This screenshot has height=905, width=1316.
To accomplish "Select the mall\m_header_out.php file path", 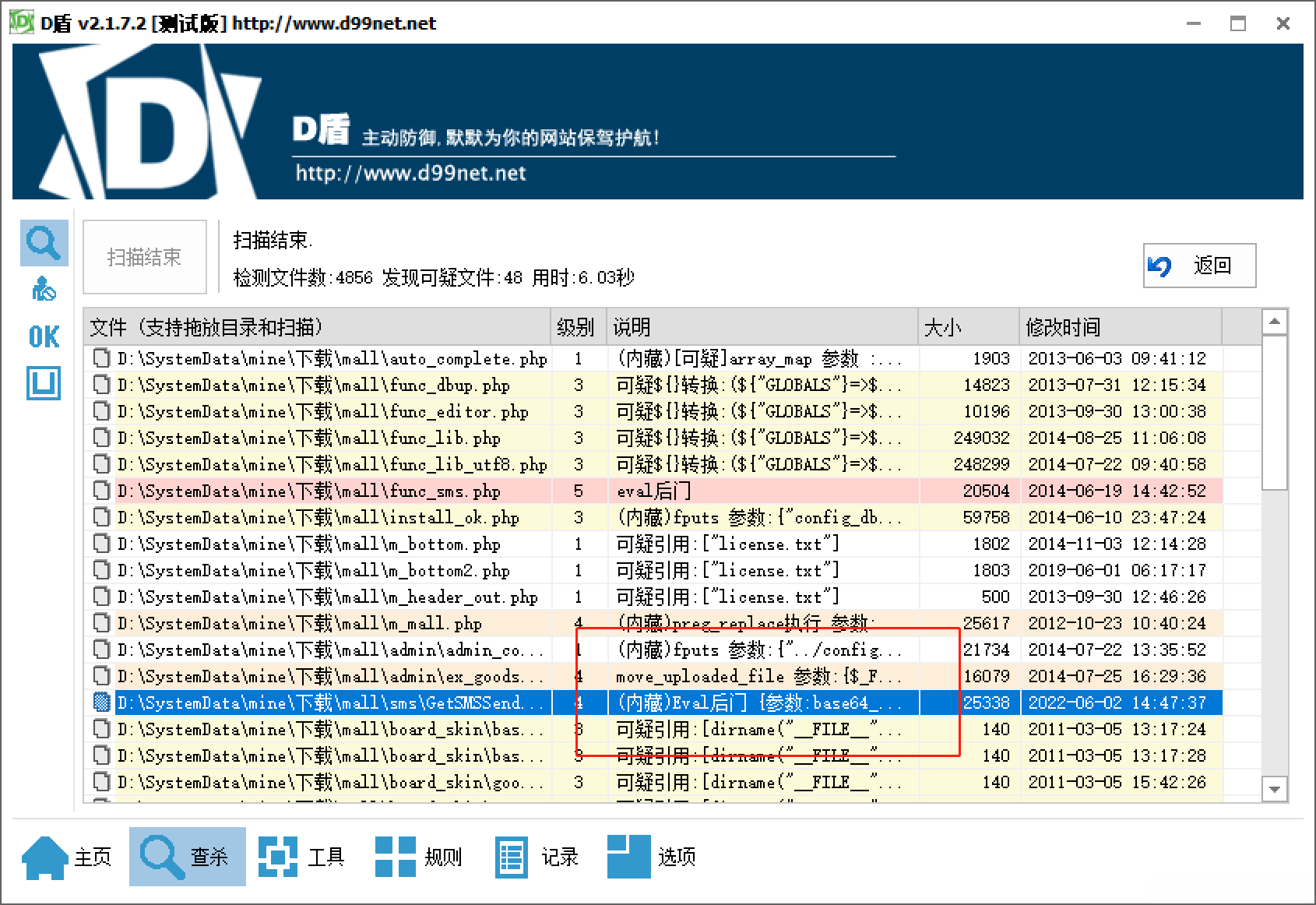I will [x=328, y=597].
